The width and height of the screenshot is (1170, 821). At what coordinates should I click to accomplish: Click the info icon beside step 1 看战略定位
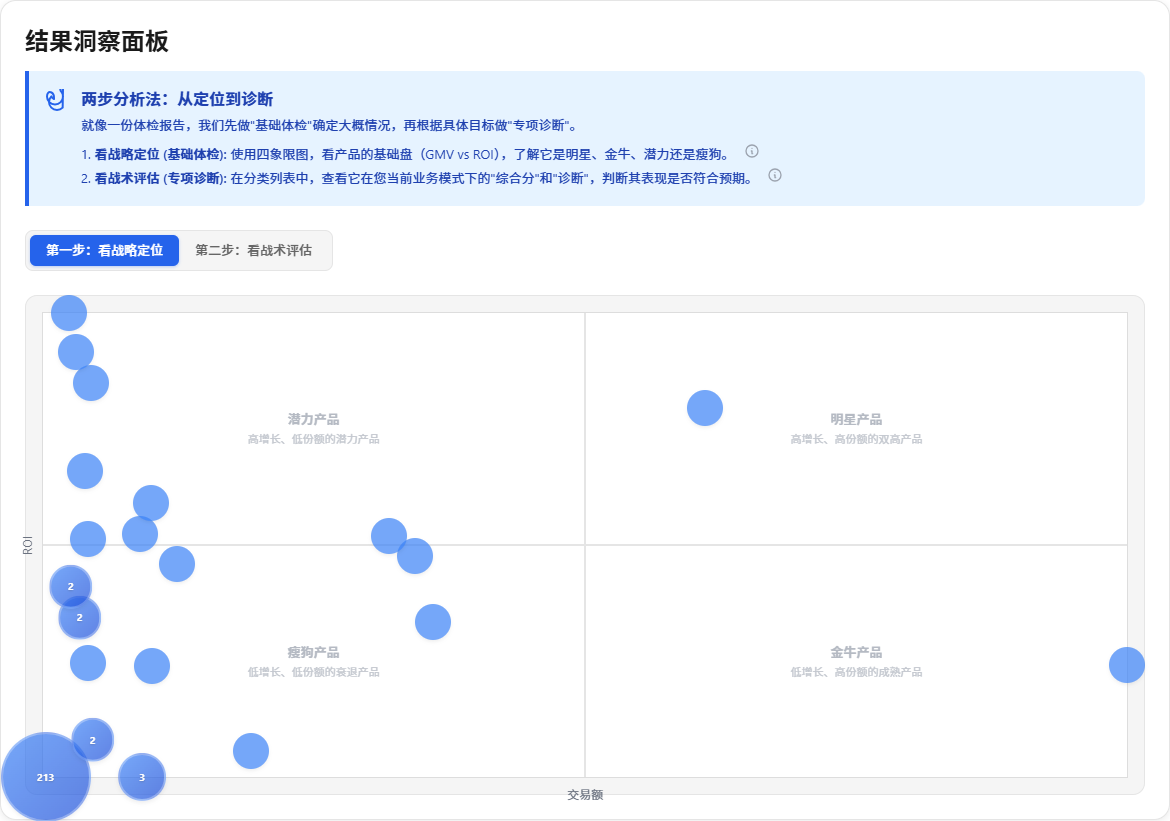751,151
